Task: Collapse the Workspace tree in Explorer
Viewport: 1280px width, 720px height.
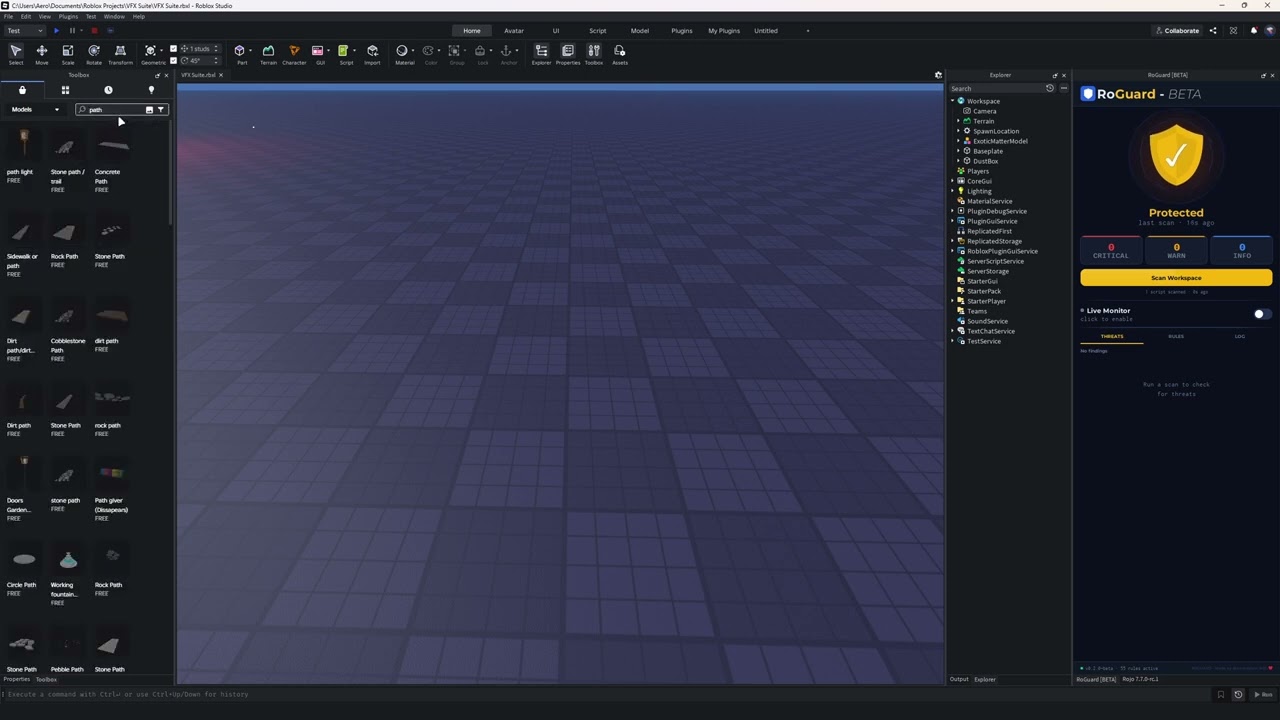Action: point(953,101)
